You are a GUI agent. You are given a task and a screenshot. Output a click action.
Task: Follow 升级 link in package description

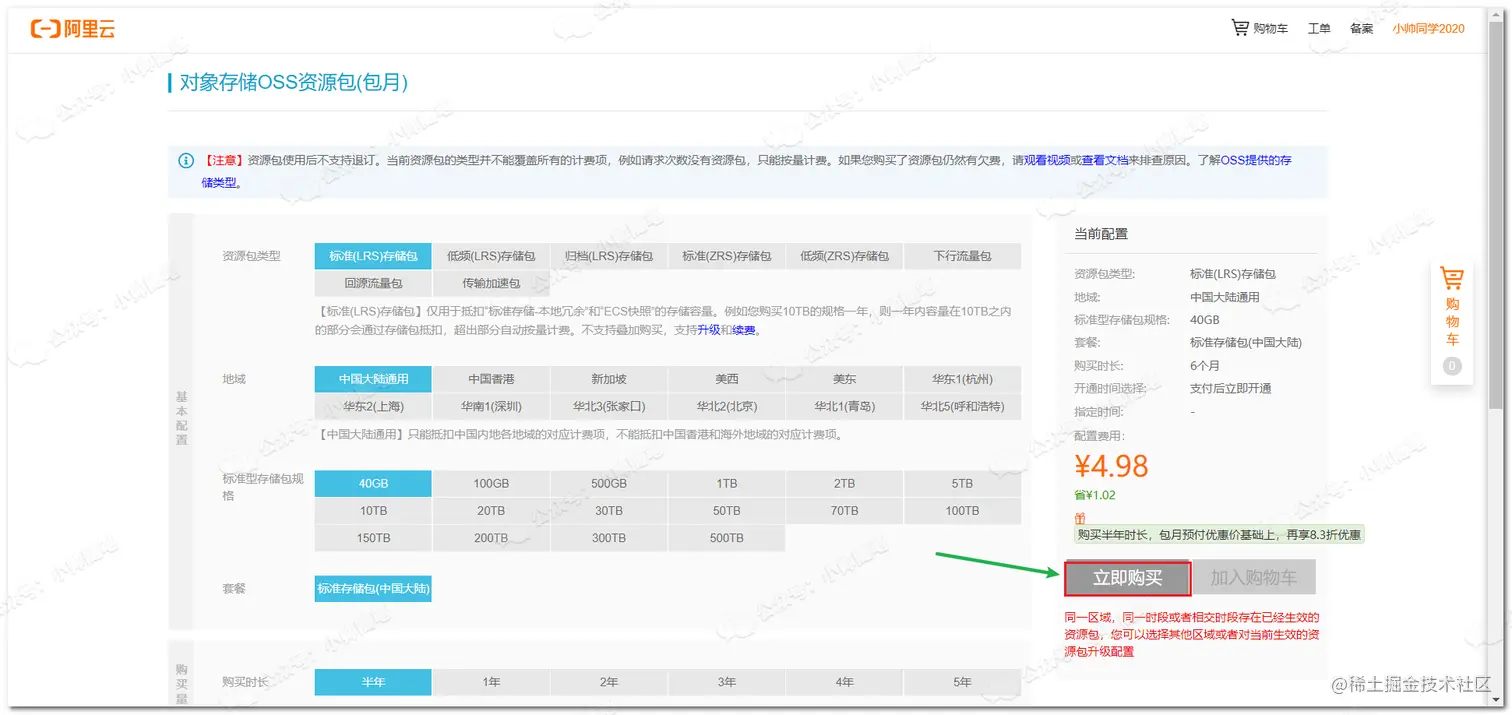click(709, 330)
